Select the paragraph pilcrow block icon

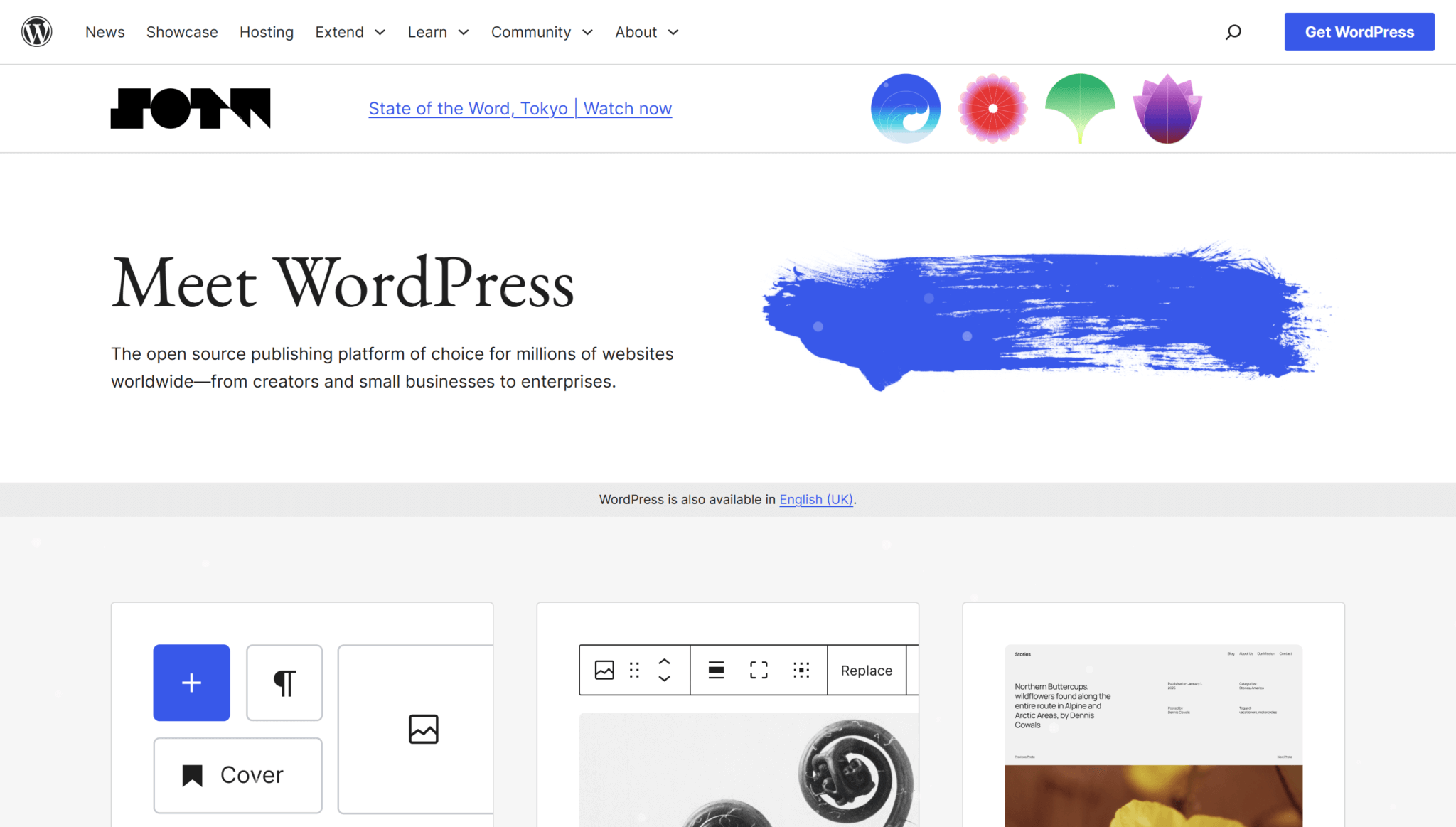click(x=284, y=683)
